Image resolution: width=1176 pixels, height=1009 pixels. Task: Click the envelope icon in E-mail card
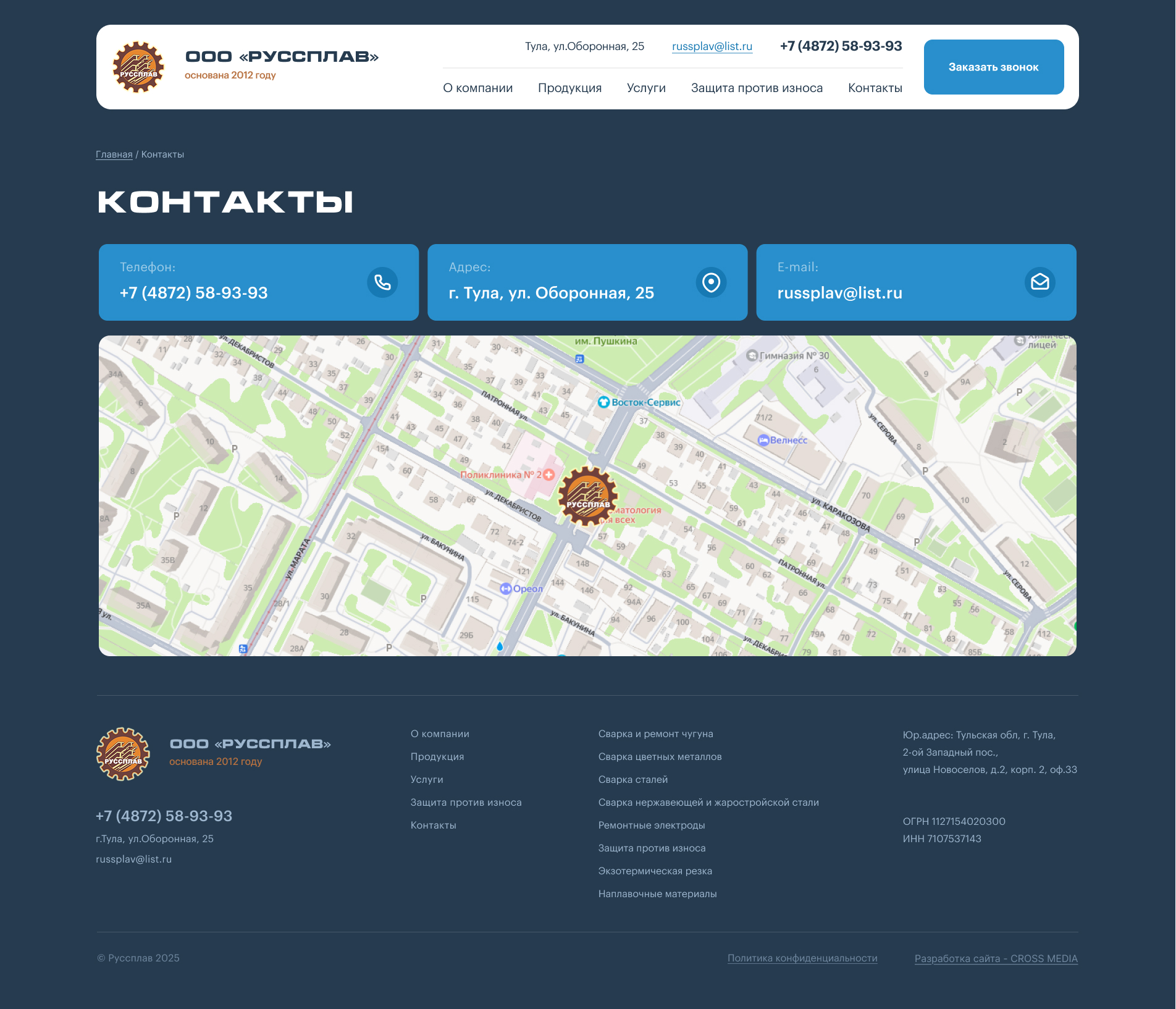1040,282
